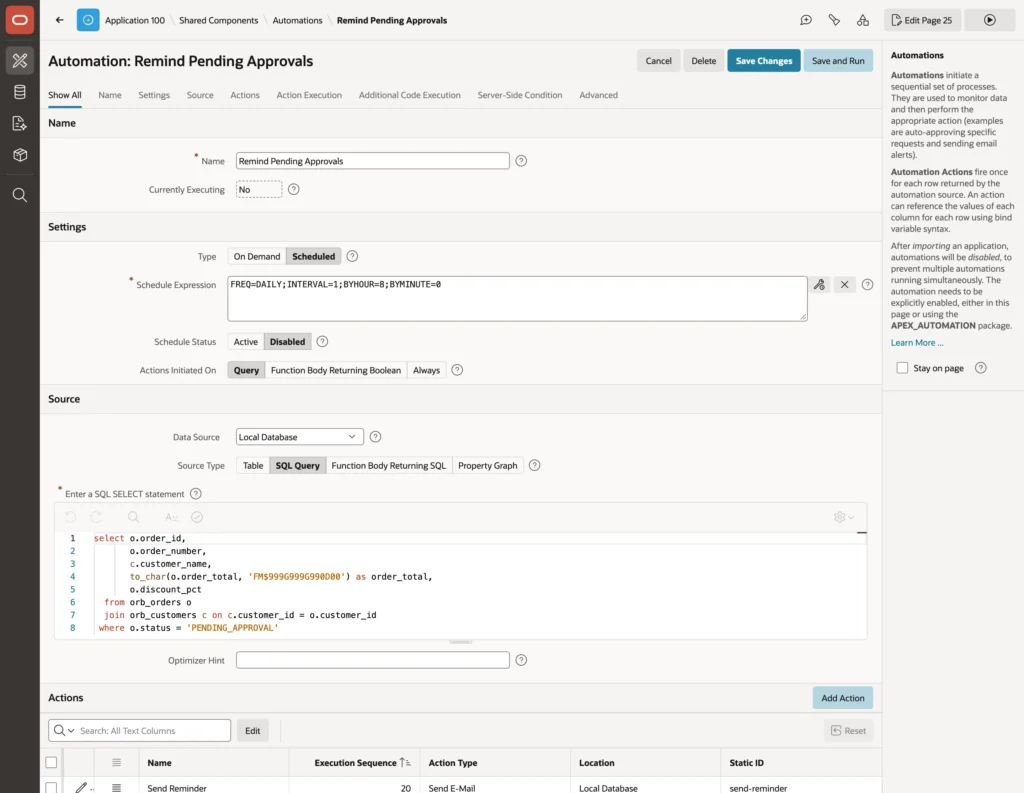Select Function Body Returning Boolean option
The image size is (1024, 793).
pyautogui.click(x=336, y=370)
